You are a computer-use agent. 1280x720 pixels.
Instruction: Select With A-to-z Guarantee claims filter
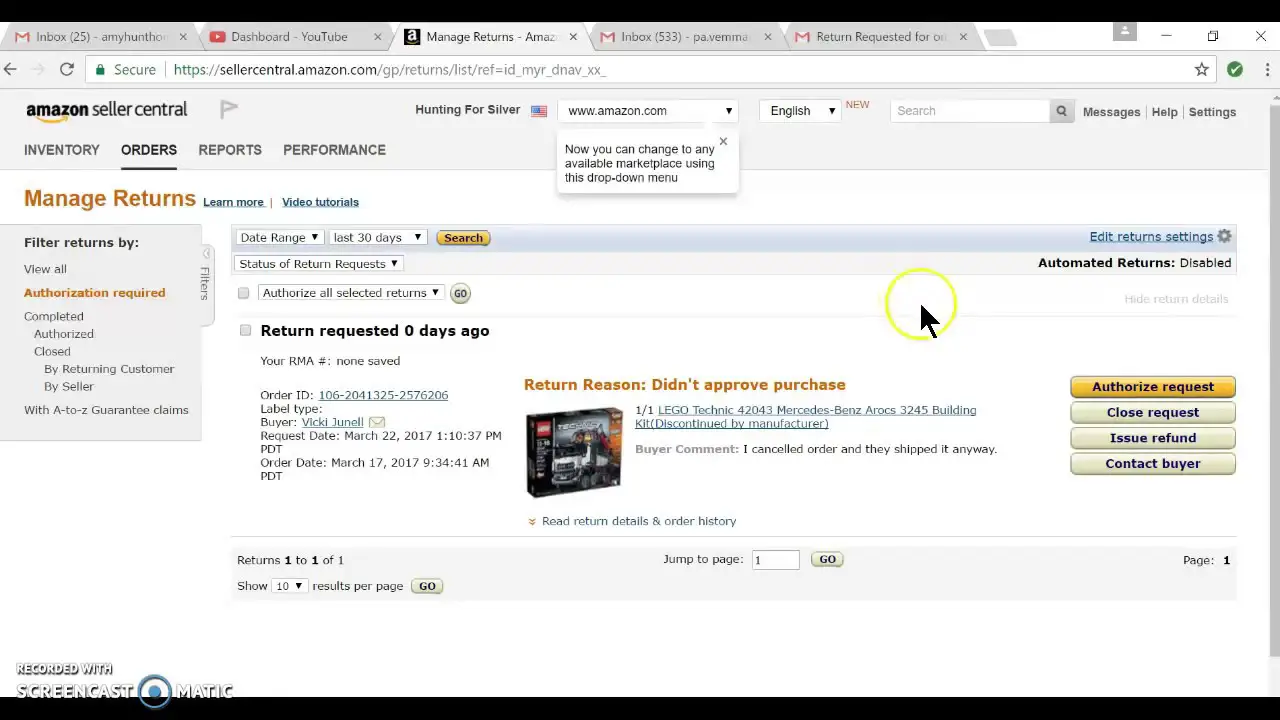(106, 410)
